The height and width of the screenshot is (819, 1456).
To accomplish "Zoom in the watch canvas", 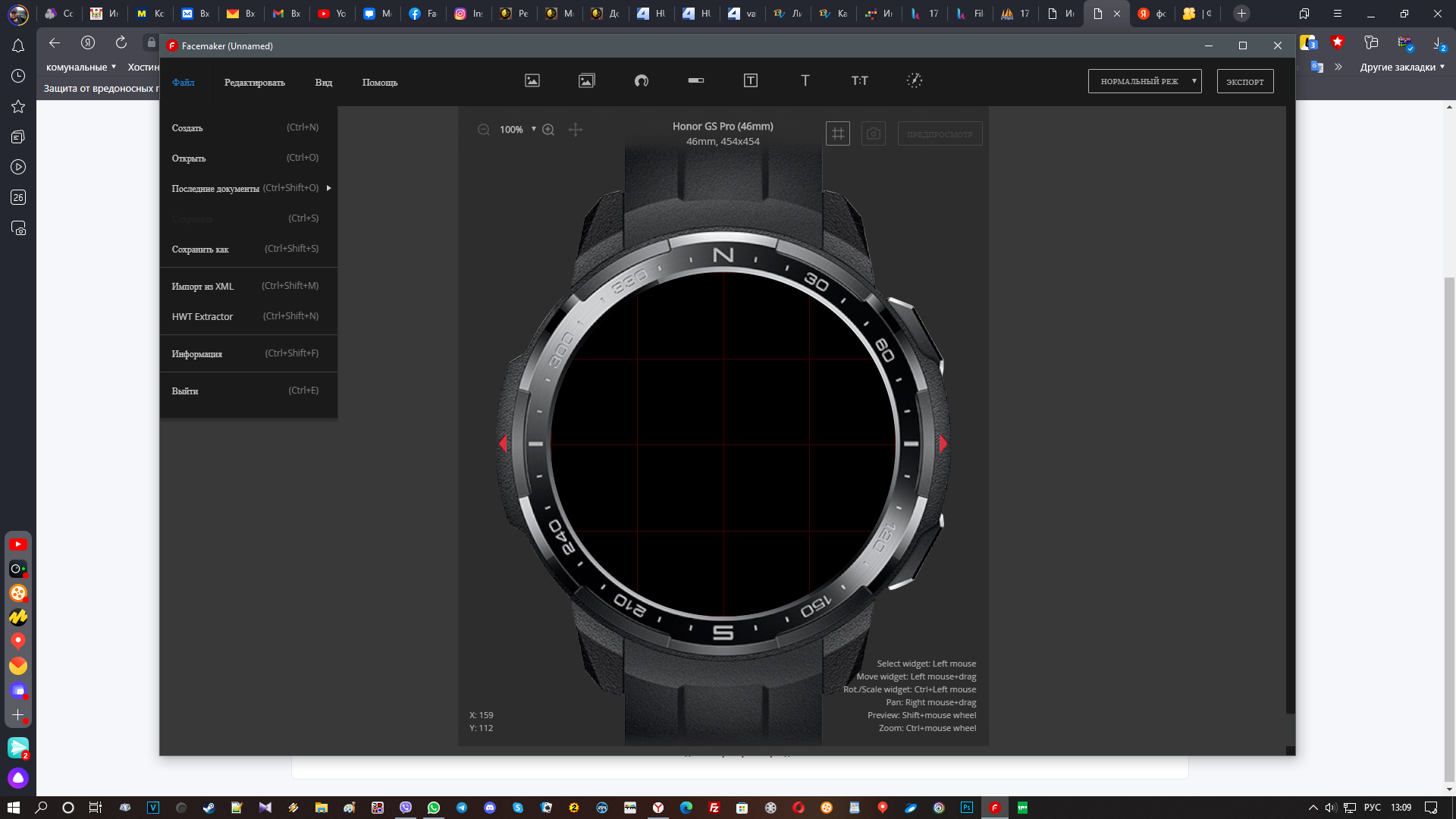I will point(548,130).
